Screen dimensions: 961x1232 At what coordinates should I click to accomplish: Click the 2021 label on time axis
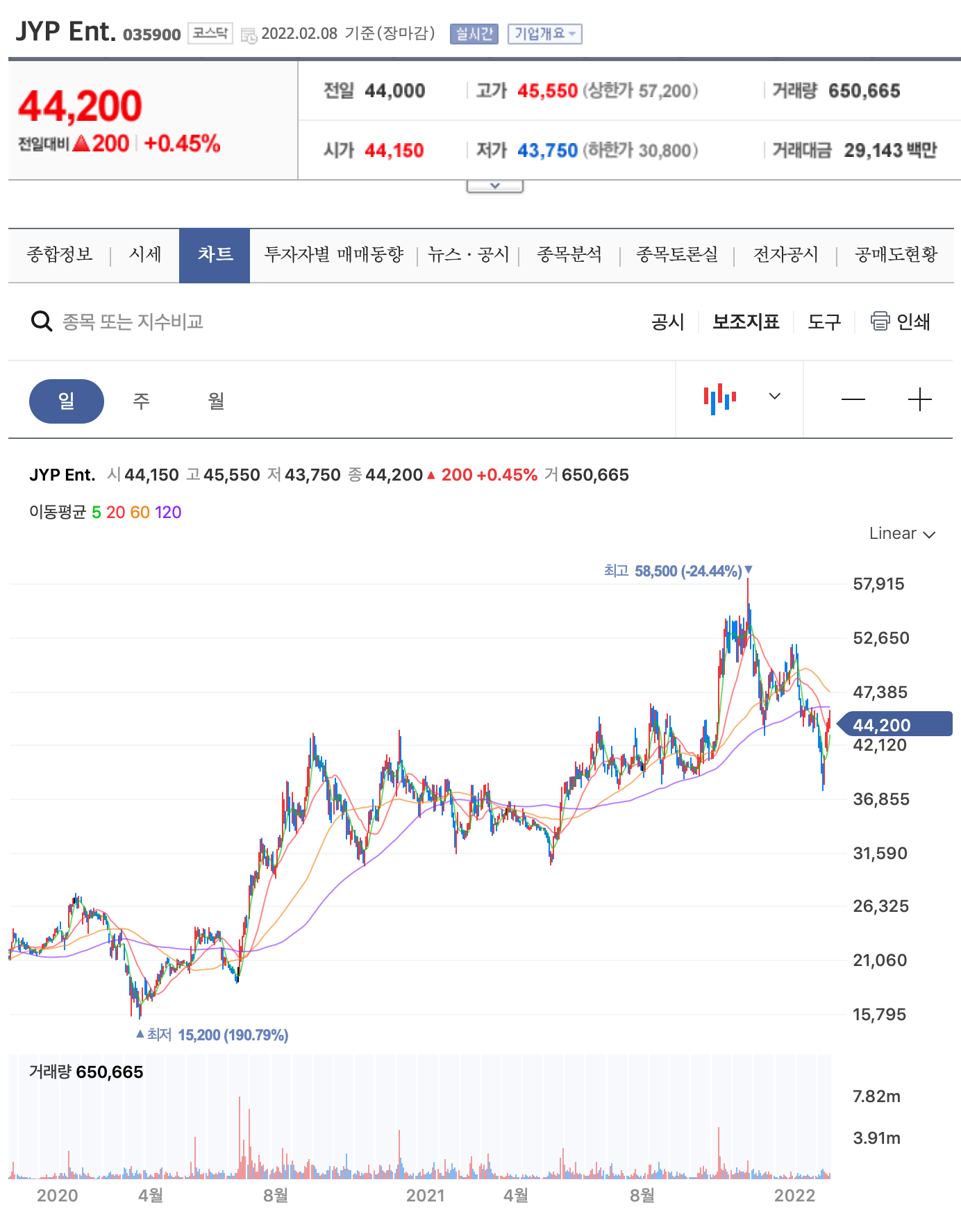tap(425, 1195)
